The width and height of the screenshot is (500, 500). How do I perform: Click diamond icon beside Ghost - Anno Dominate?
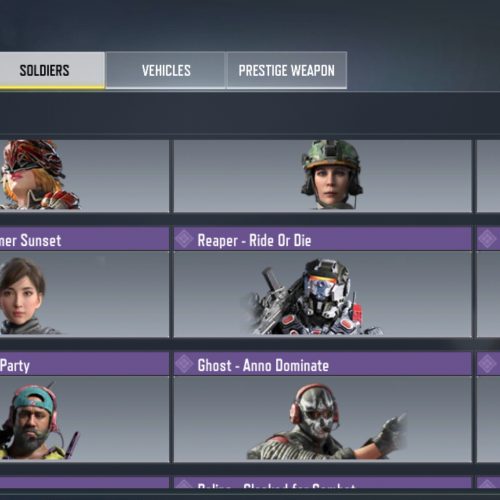coord(184,364)
